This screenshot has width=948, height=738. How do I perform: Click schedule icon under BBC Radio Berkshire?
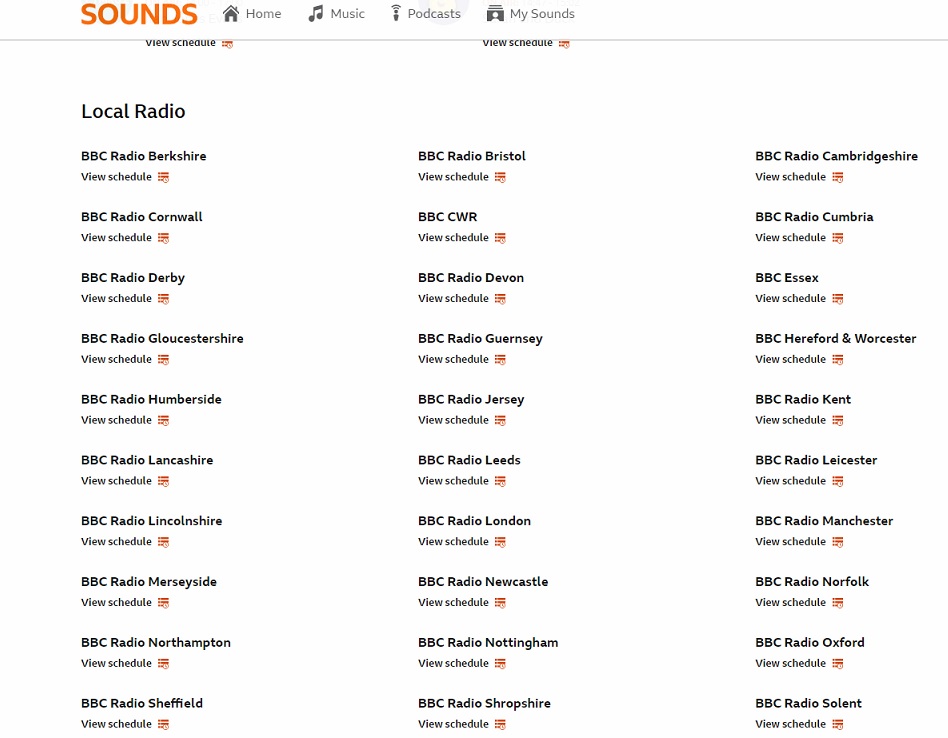click(x=163, y=177)
